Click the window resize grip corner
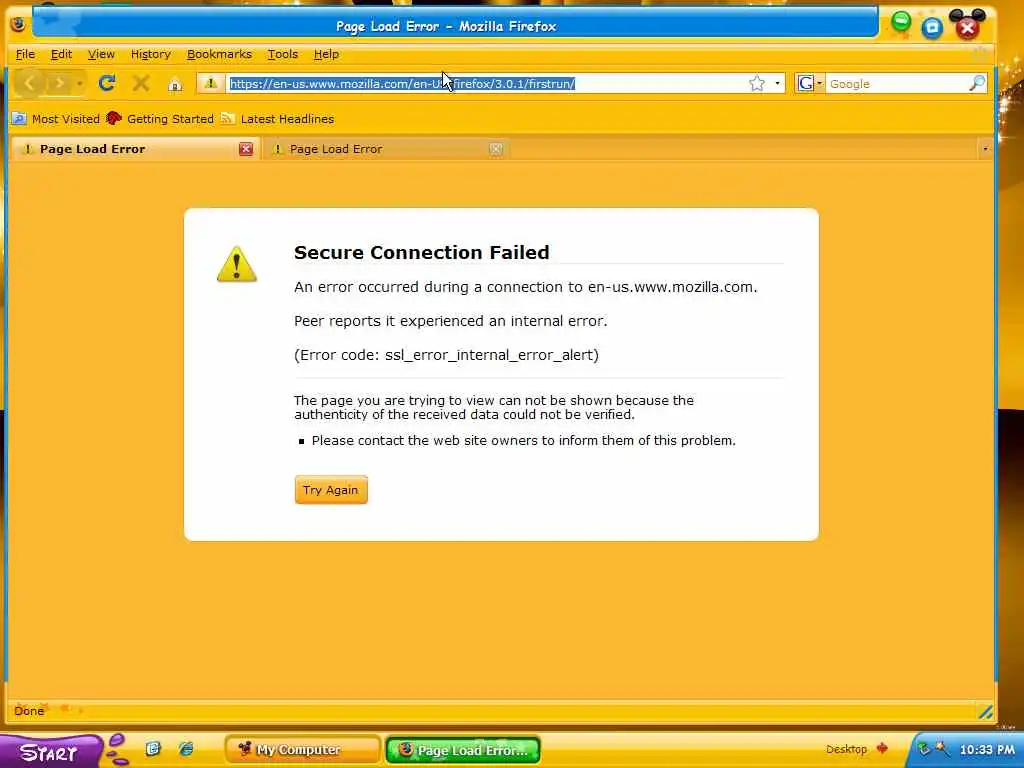Image resolution: width=1024 pixels, height=768 pixels. pyautogui.click(x=985, y=712)
